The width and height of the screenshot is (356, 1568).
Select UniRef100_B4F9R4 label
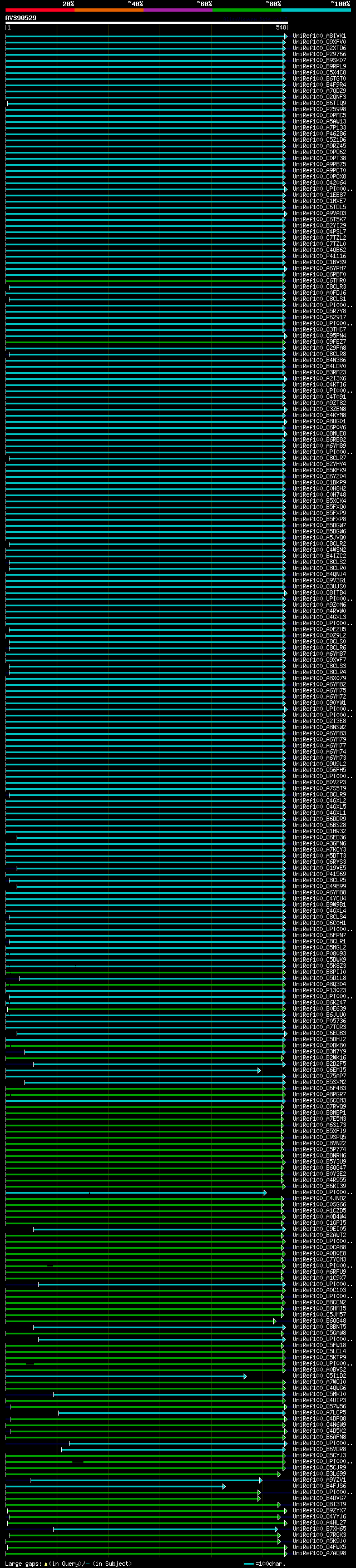tap(319, 85)
